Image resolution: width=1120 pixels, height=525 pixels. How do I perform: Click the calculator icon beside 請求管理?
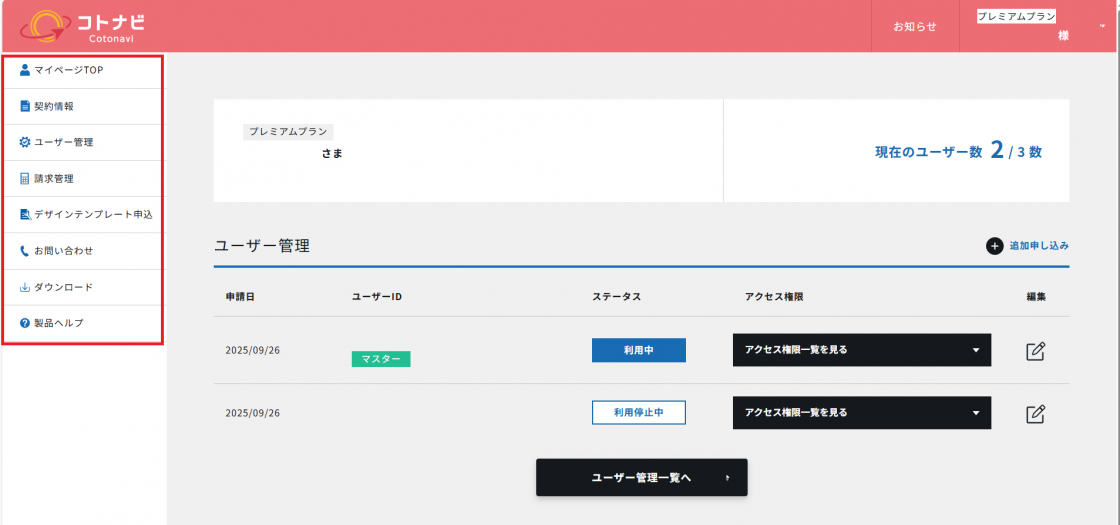pyautogui.click(x=25, y=179)
